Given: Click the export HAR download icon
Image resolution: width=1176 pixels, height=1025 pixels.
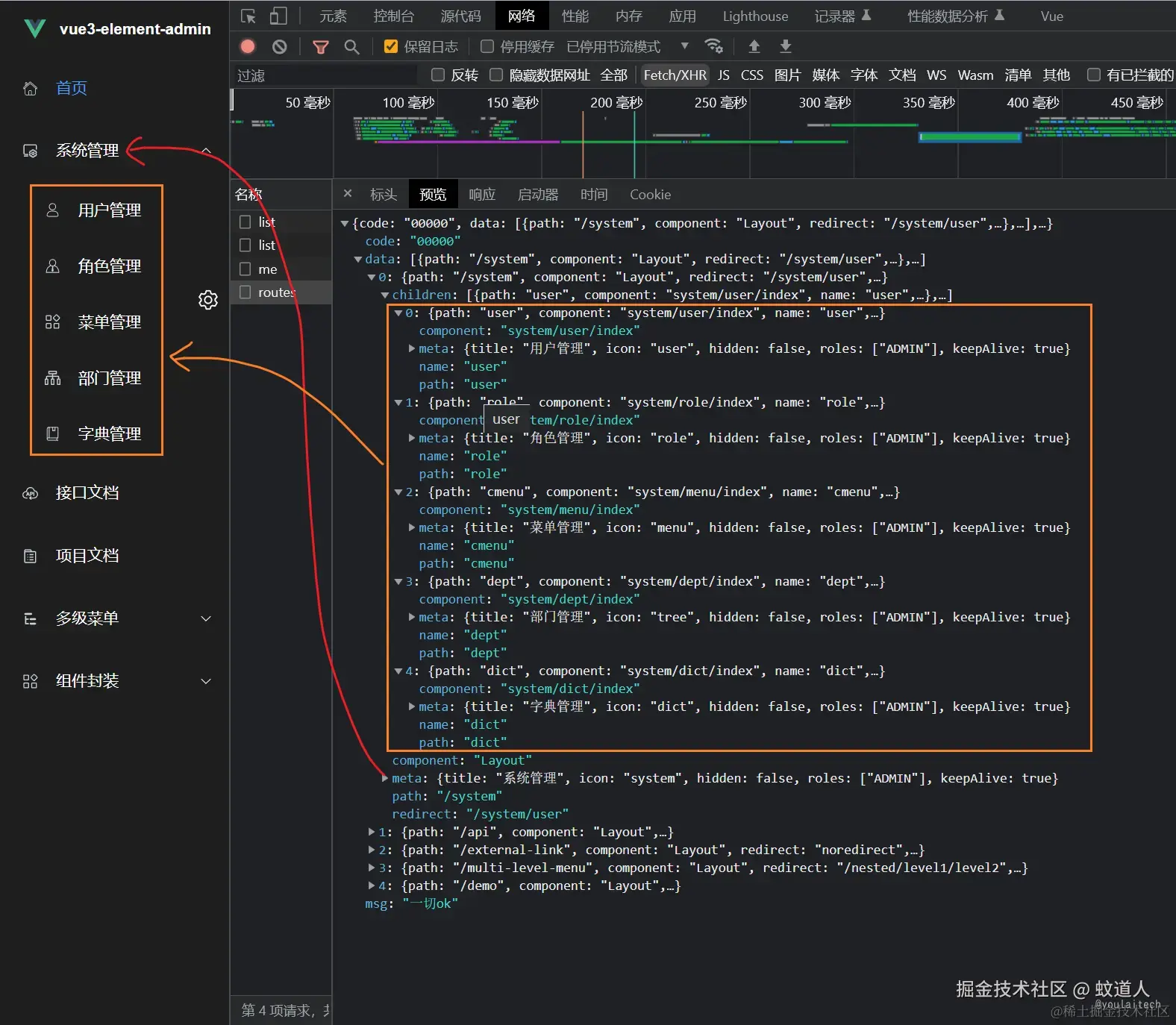Looking at the screenshot, I should (x=785, y=46).
